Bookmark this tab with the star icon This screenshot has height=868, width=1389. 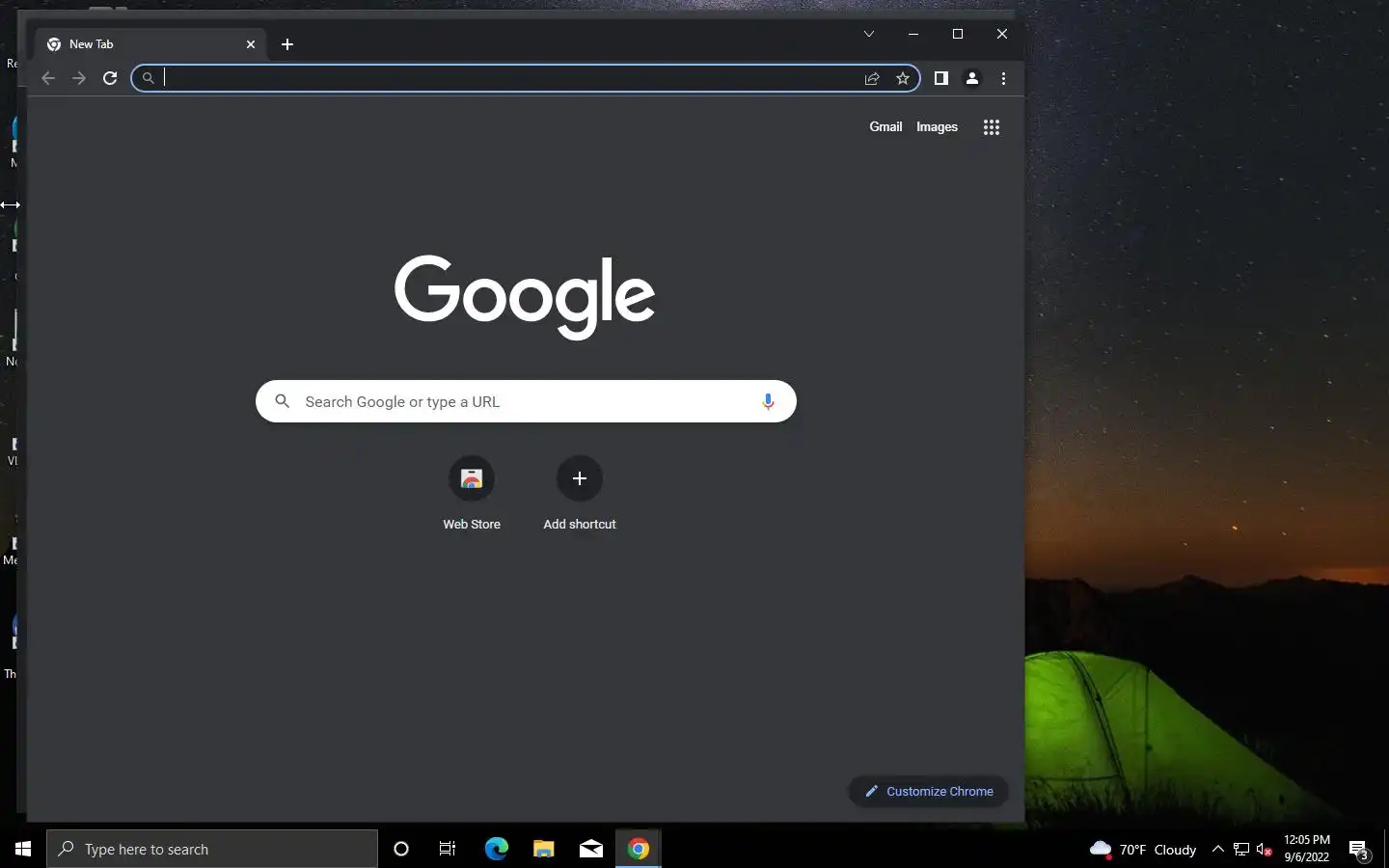pyautogui.click(x=903, y=78)
